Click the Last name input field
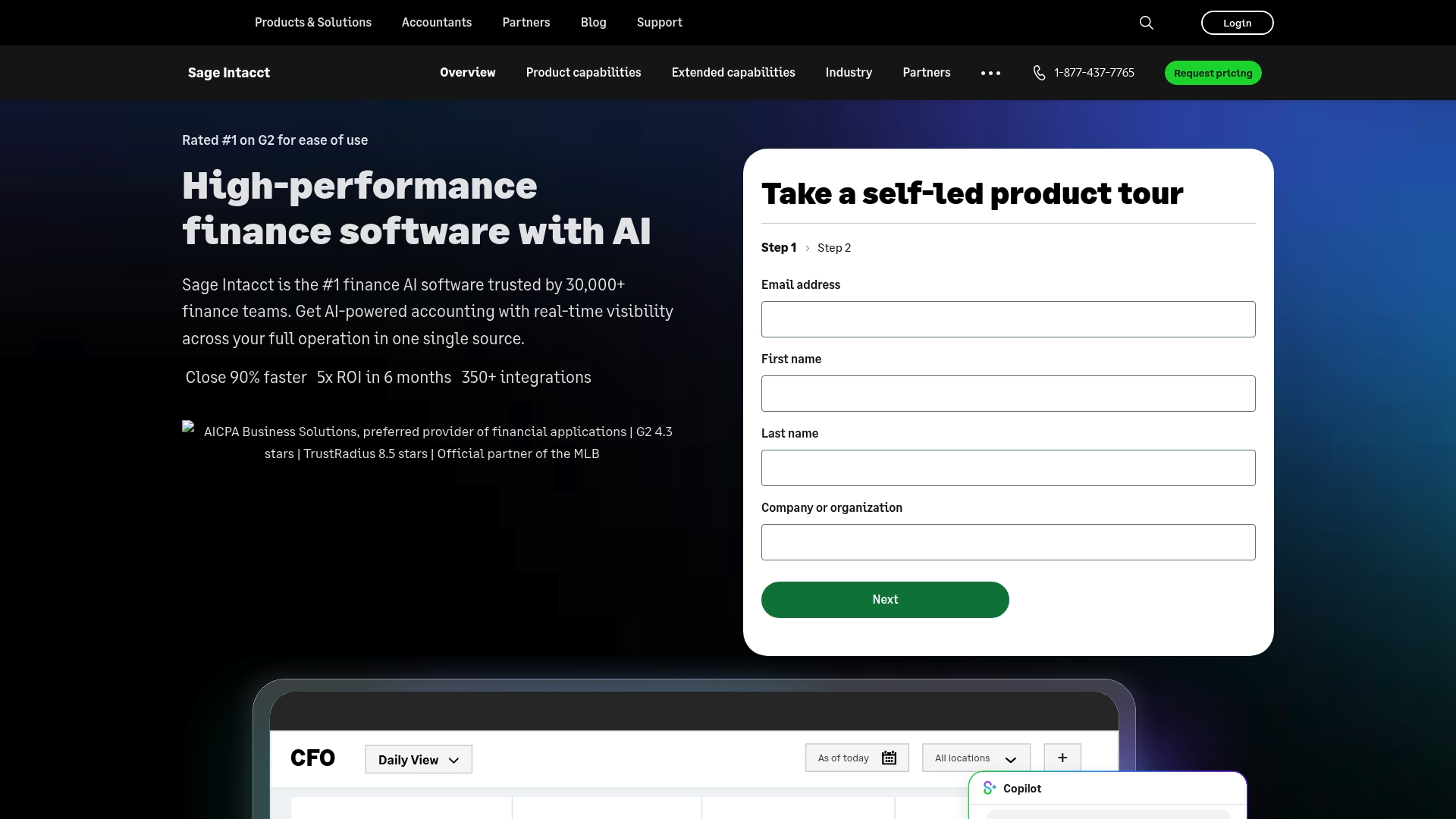Screen dimensions: 1456x819 [x=1008, y=467]
